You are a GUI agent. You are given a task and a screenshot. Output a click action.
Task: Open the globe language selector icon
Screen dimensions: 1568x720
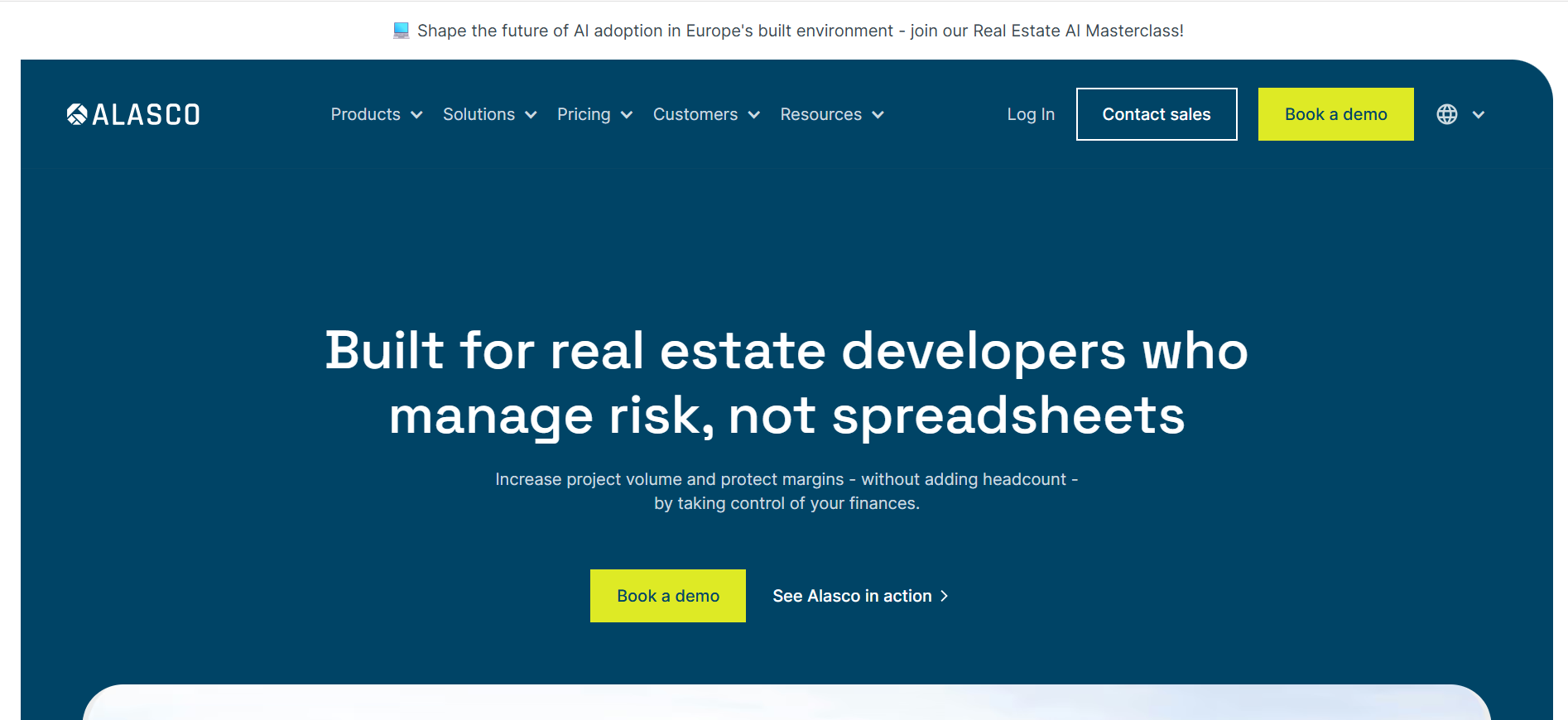[1447, 114]
